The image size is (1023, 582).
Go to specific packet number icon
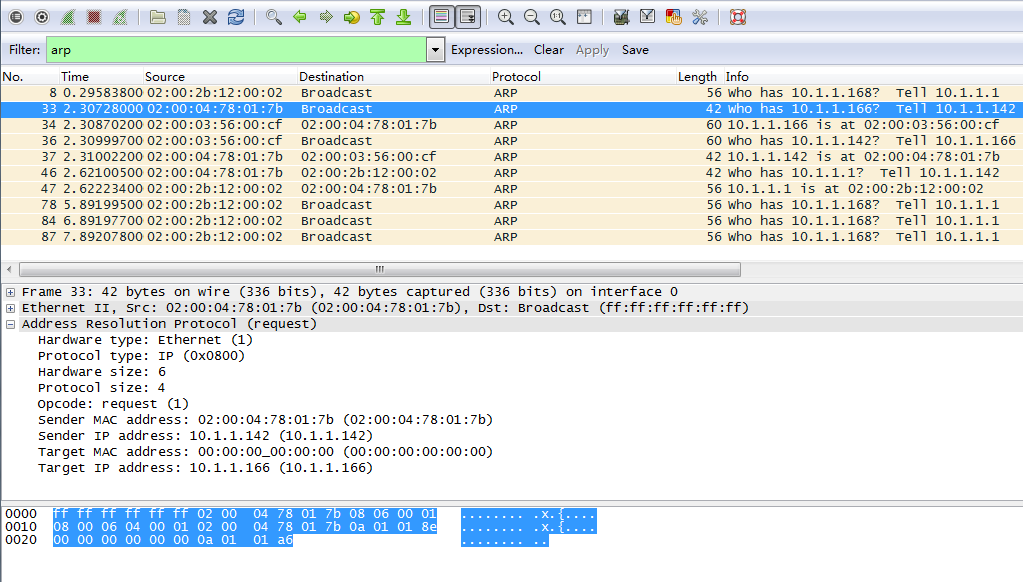351,17
